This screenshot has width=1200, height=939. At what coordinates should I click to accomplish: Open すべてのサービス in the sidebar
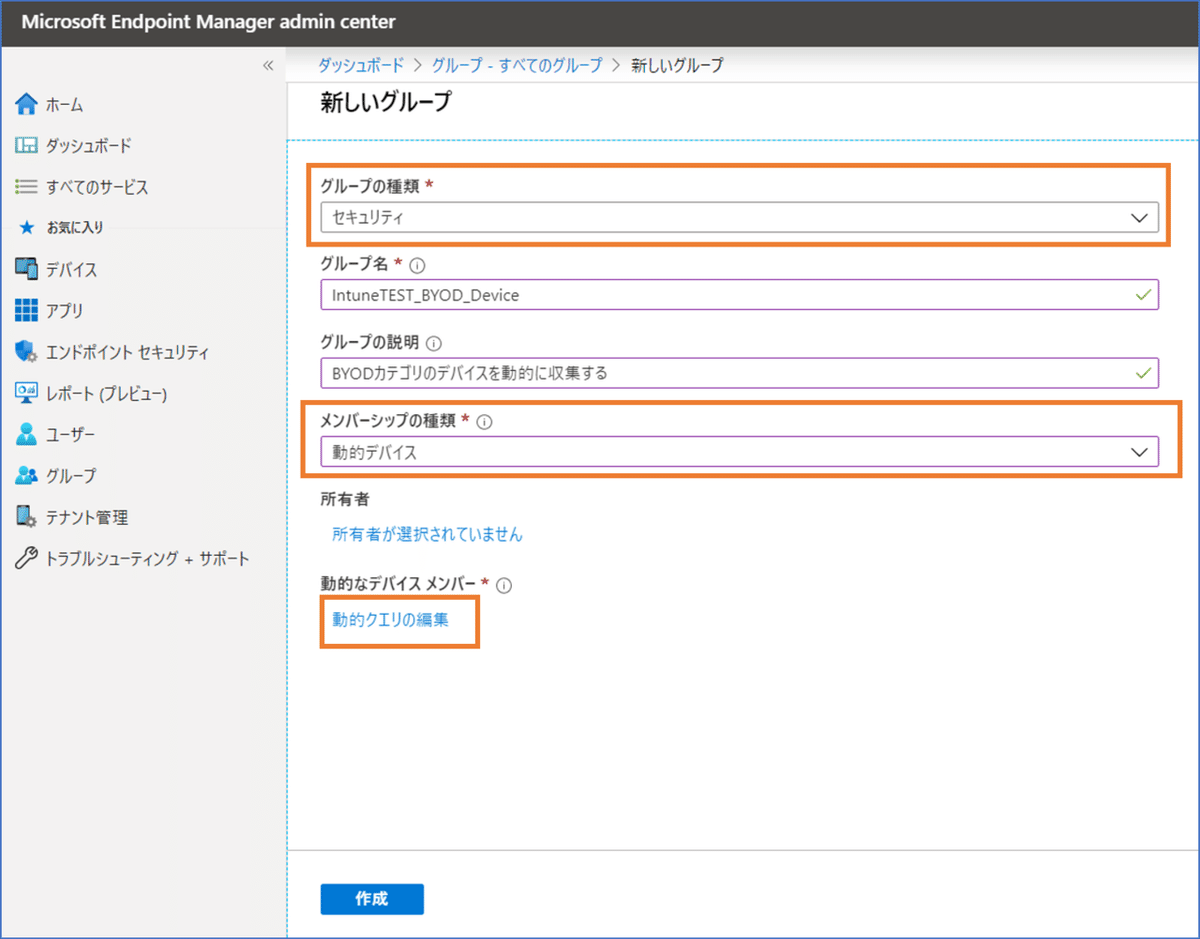pos(97,187)
